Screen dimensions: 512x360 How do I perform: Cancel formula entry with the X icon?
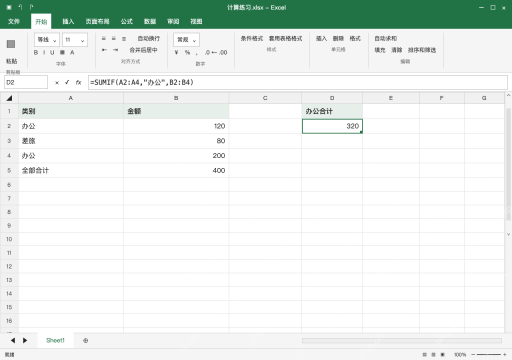point(57,83)
